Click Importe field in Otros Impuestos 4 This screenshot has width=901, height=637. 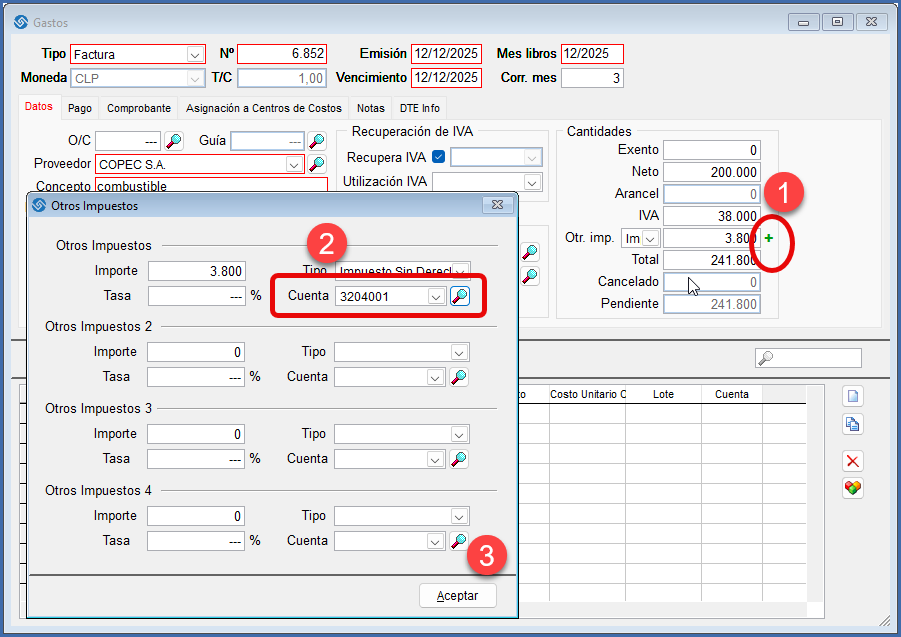(196, 516)
